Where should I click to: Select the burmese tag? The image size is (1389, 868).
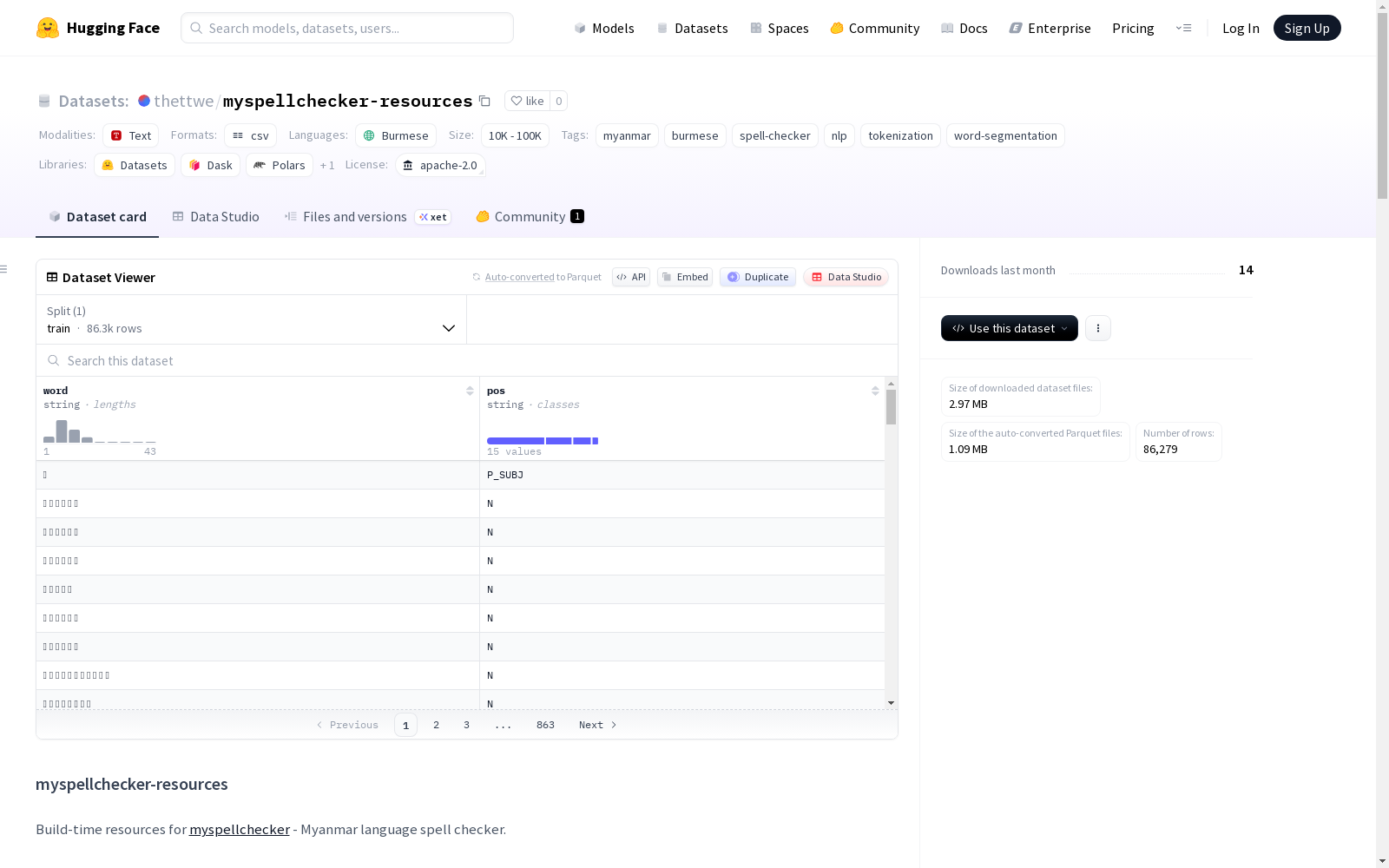(x=694, y=135)
